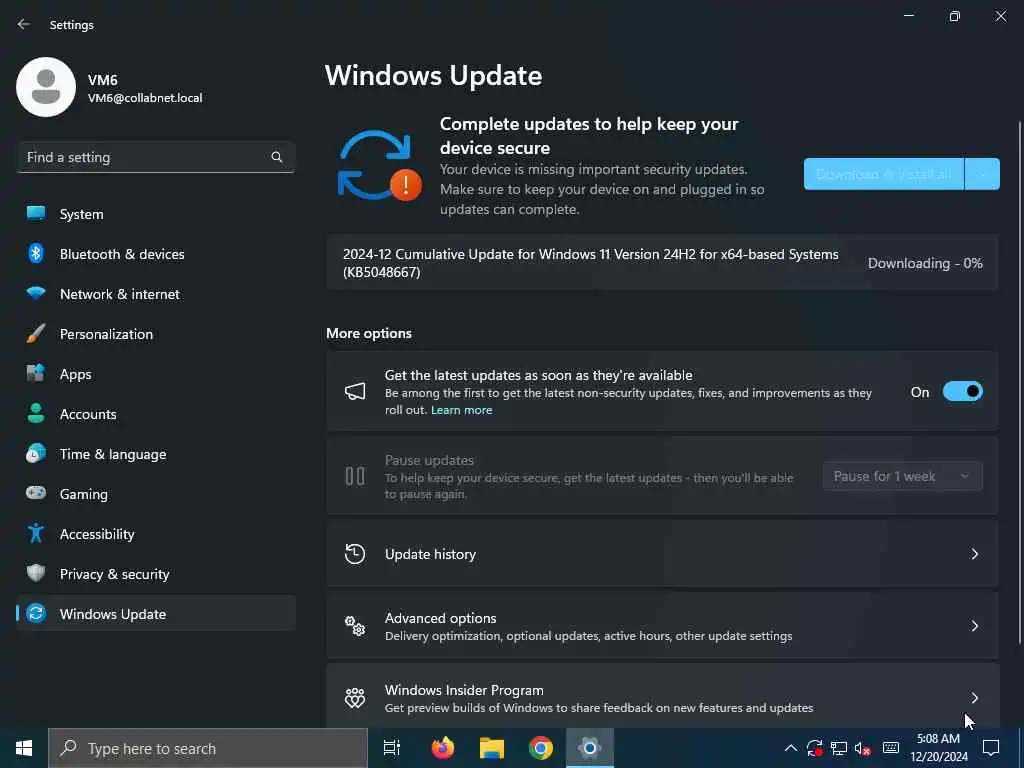Open the touch keyboard tray icon
The image size is (1024, 768).
891,748
